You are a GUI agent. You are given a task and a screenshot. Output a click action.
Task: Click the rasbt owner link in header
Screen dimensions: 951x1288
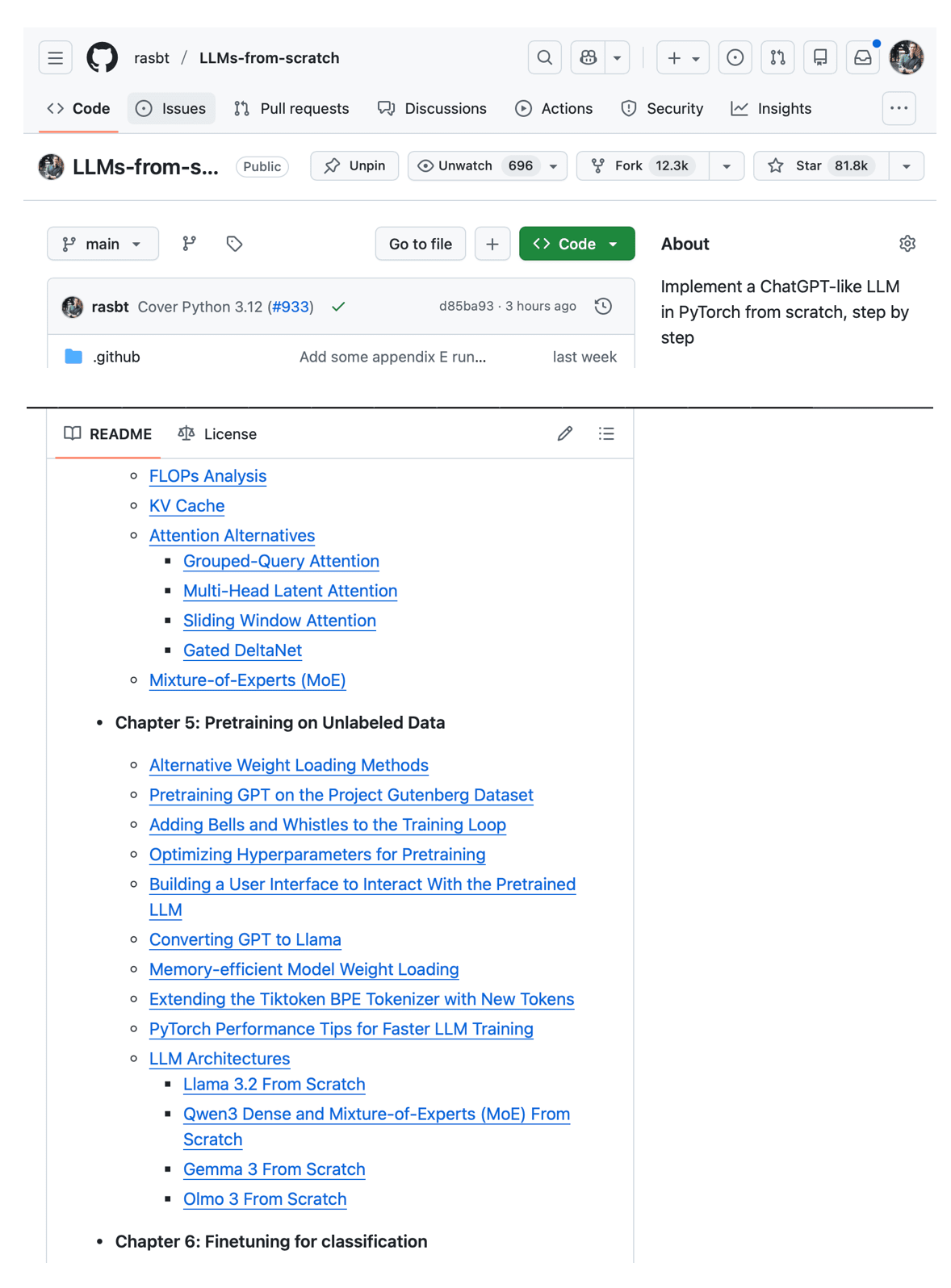152,58
